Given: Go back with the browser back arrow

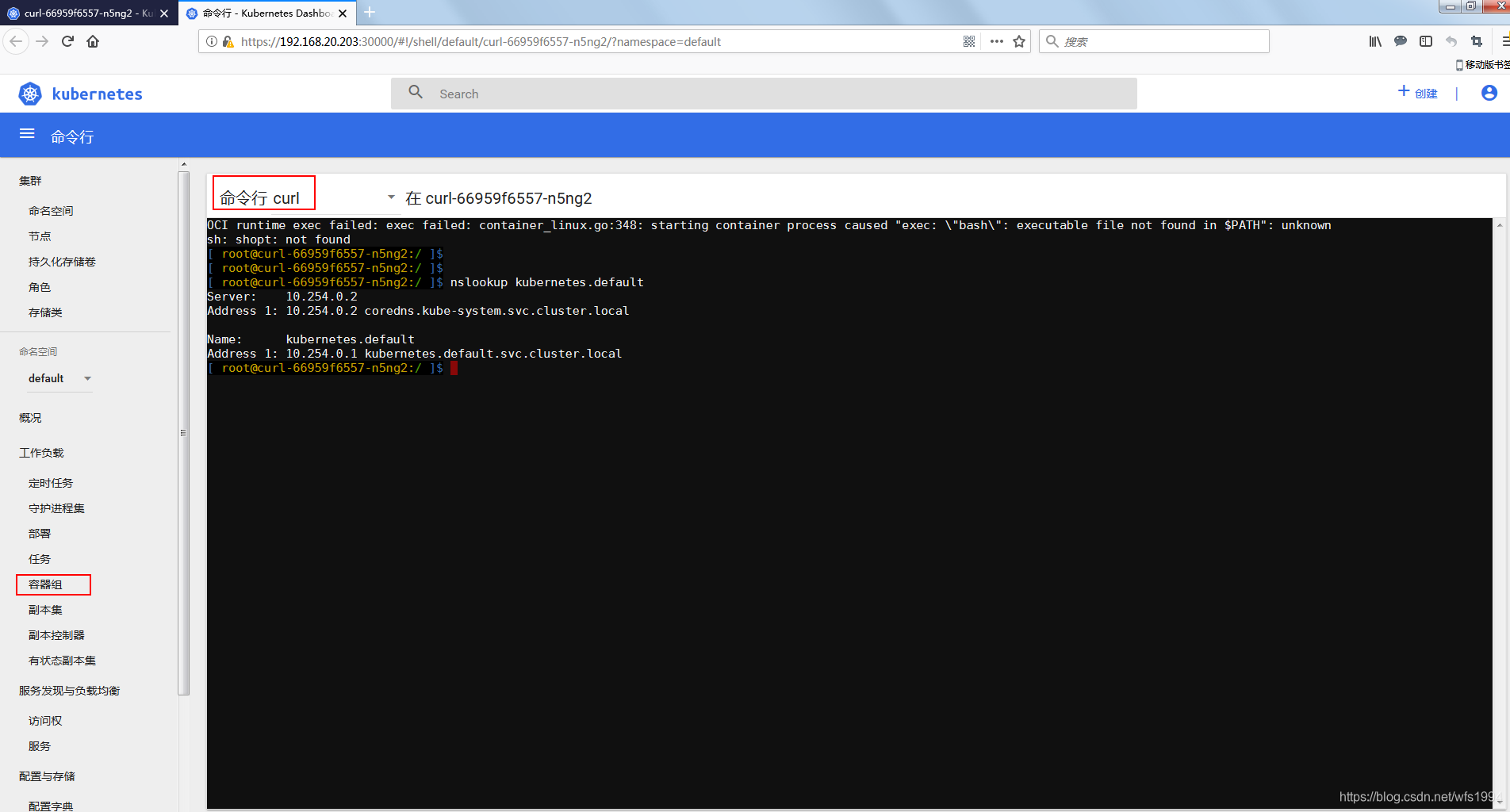Looking at the screenshot, I should 16,41.
